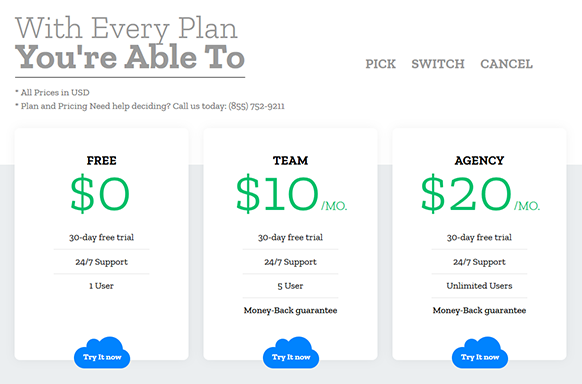Screen dimensions: 582x384
Task: Click 24/7 Support in the Free card
Action: click(101, 262)
